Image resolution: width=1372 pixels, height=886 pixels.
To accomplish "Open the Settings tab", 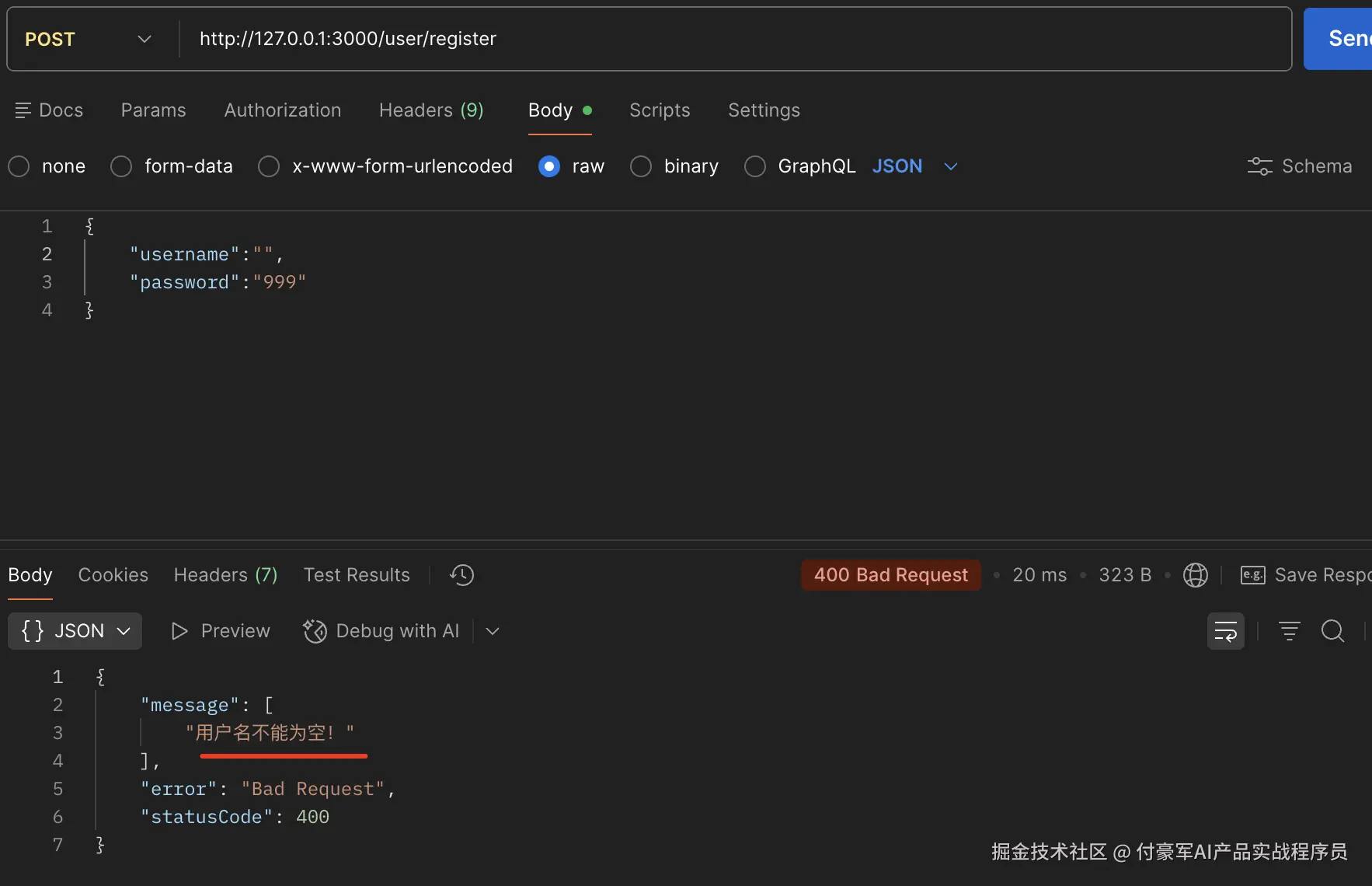I will pyautogui.click(x=764, y=110).
